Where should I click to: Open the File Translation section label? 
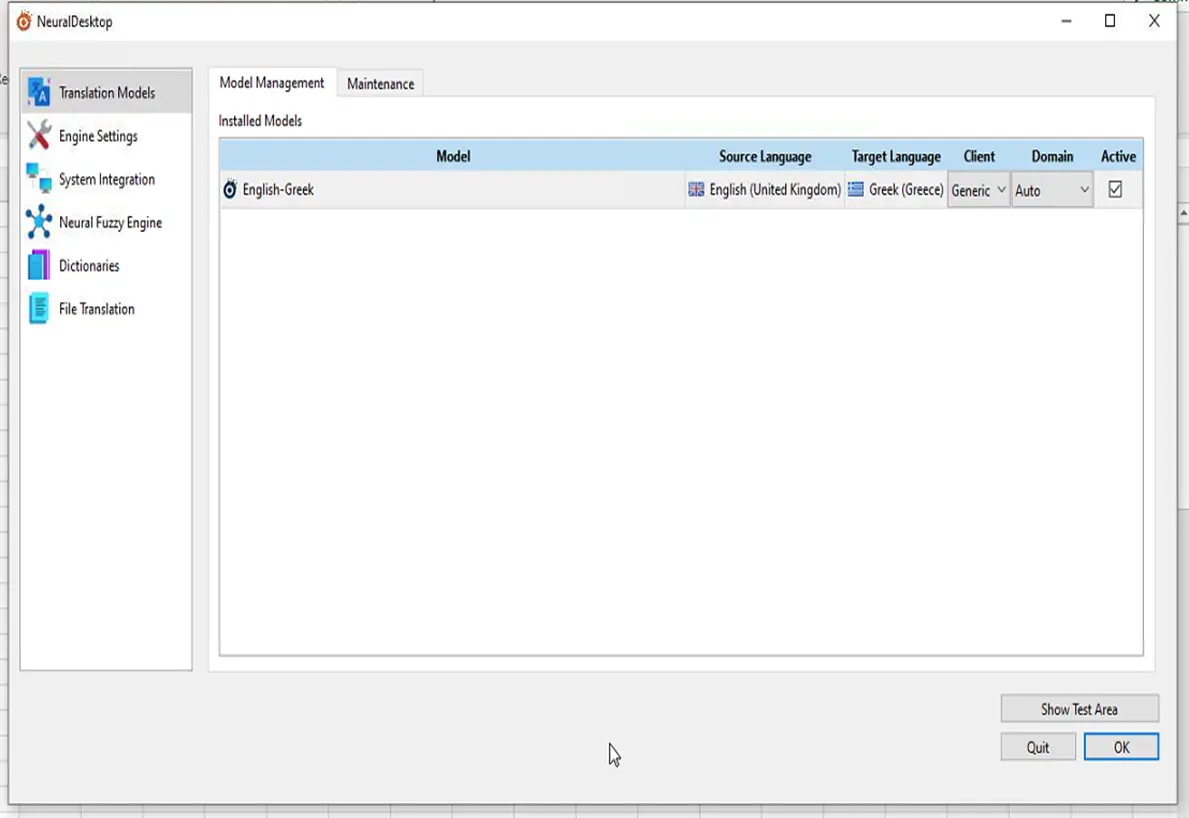[x=96, y=309]
